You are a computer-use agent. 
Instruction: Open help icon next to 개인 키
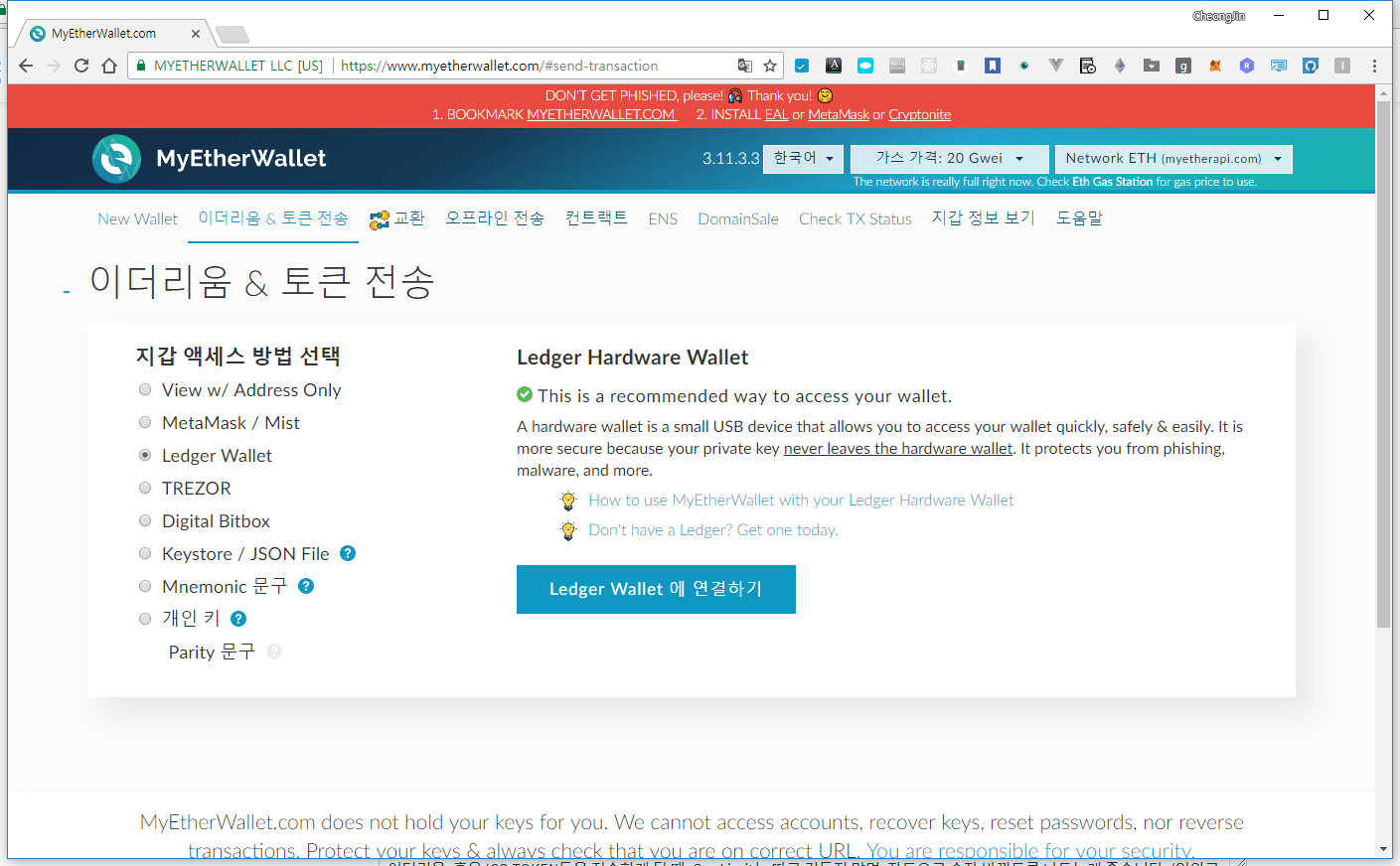point(238,619)
